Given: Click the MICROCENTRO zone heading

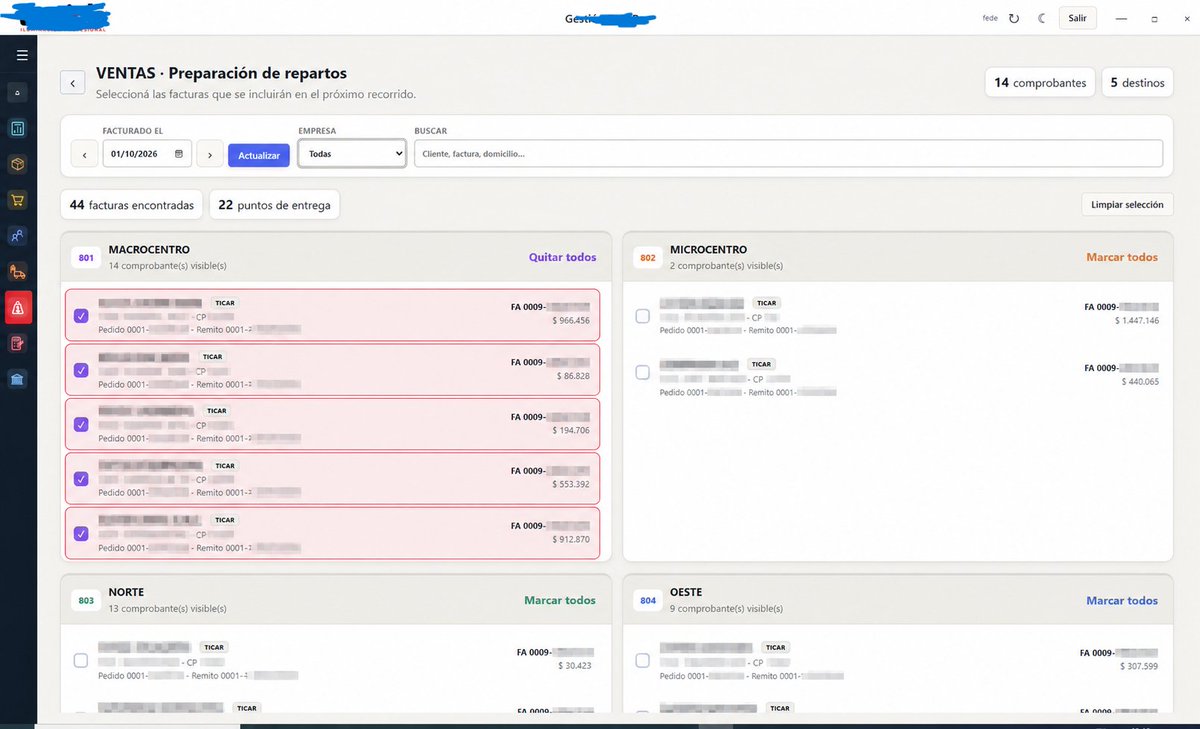Looking at the screenshot, I should coord(708,250).
